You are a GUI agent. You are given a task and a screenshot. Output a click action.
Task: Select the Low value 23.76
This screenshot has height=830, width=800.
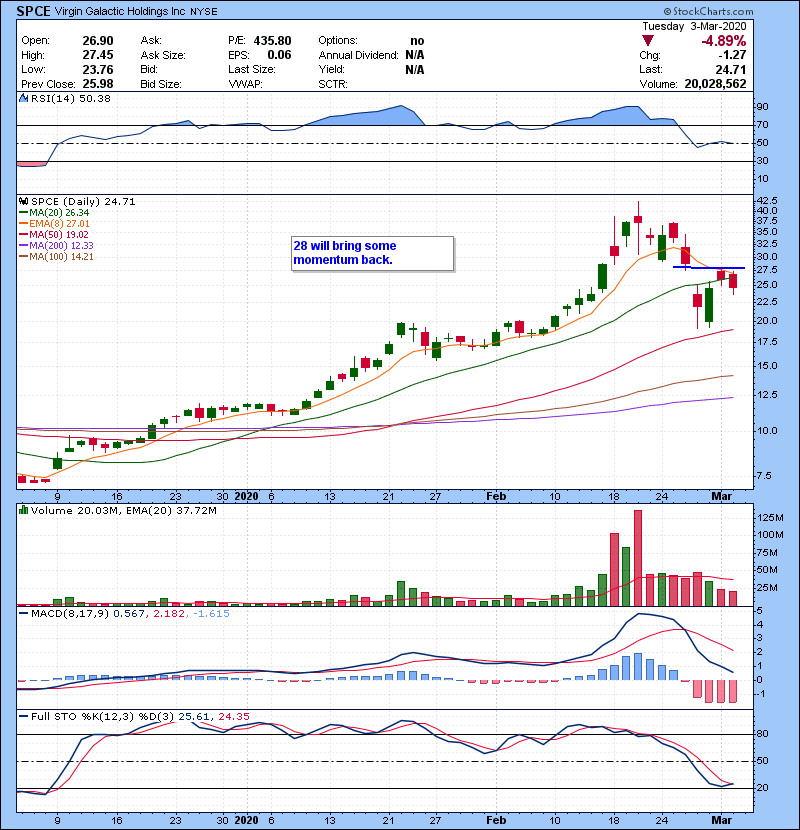98,70
